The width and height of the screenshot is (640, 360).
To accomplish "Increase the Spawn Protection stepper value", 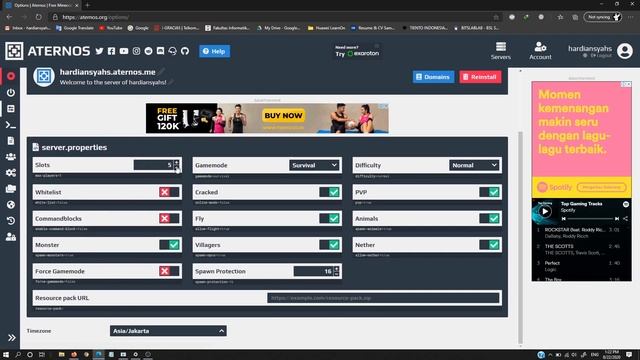I will [336, 269].
